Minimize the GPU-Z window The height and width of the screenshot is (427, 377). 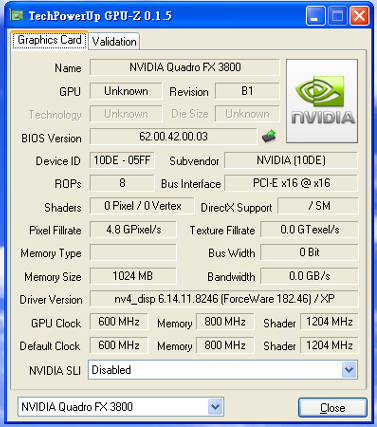(315, 16)
